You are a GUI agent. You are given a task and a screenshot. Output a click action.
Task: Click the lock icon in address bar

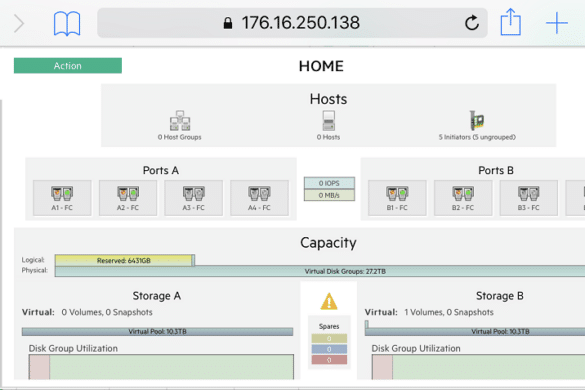click(228, 23)
